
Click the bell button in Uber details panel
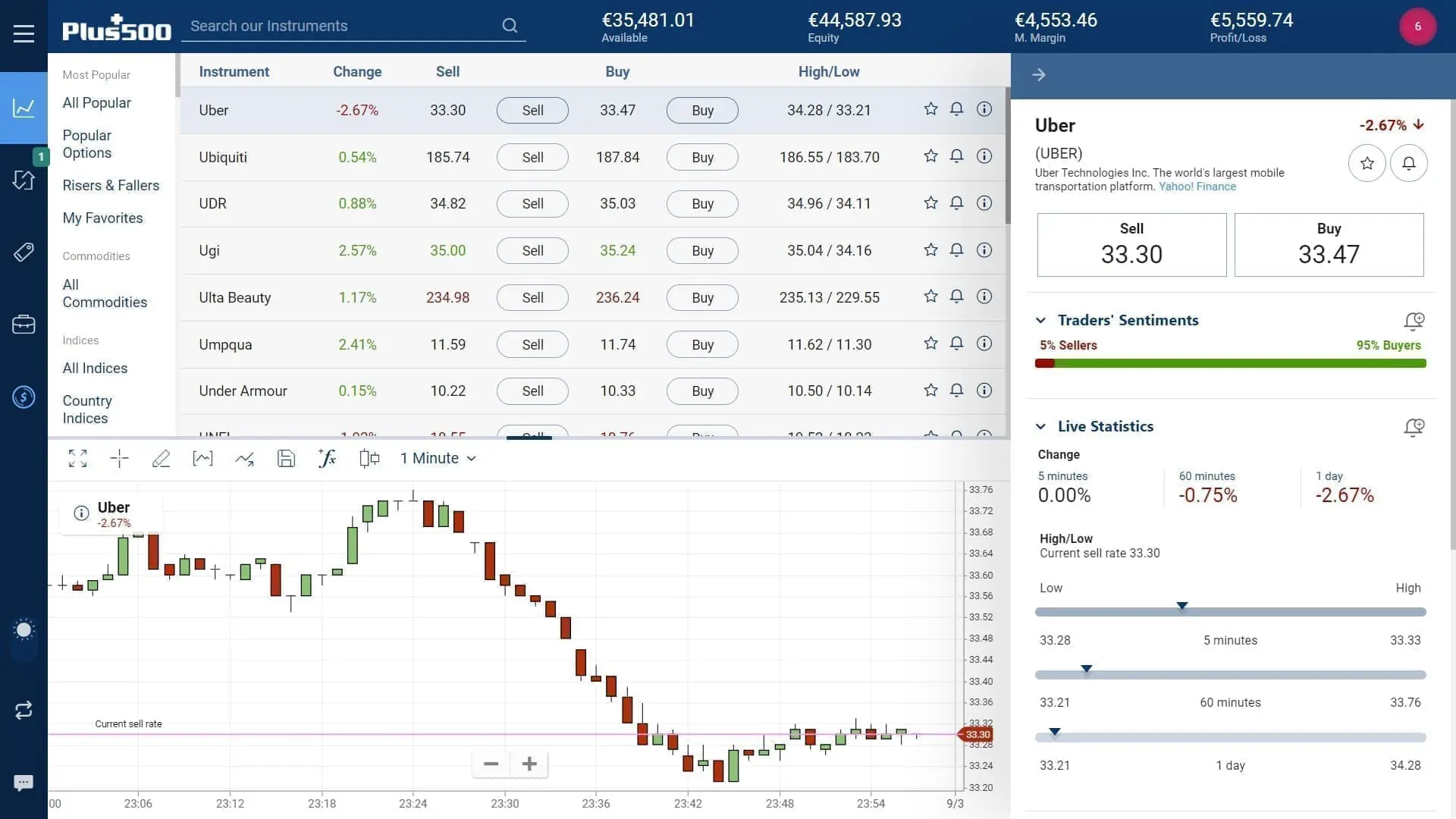1408,163
